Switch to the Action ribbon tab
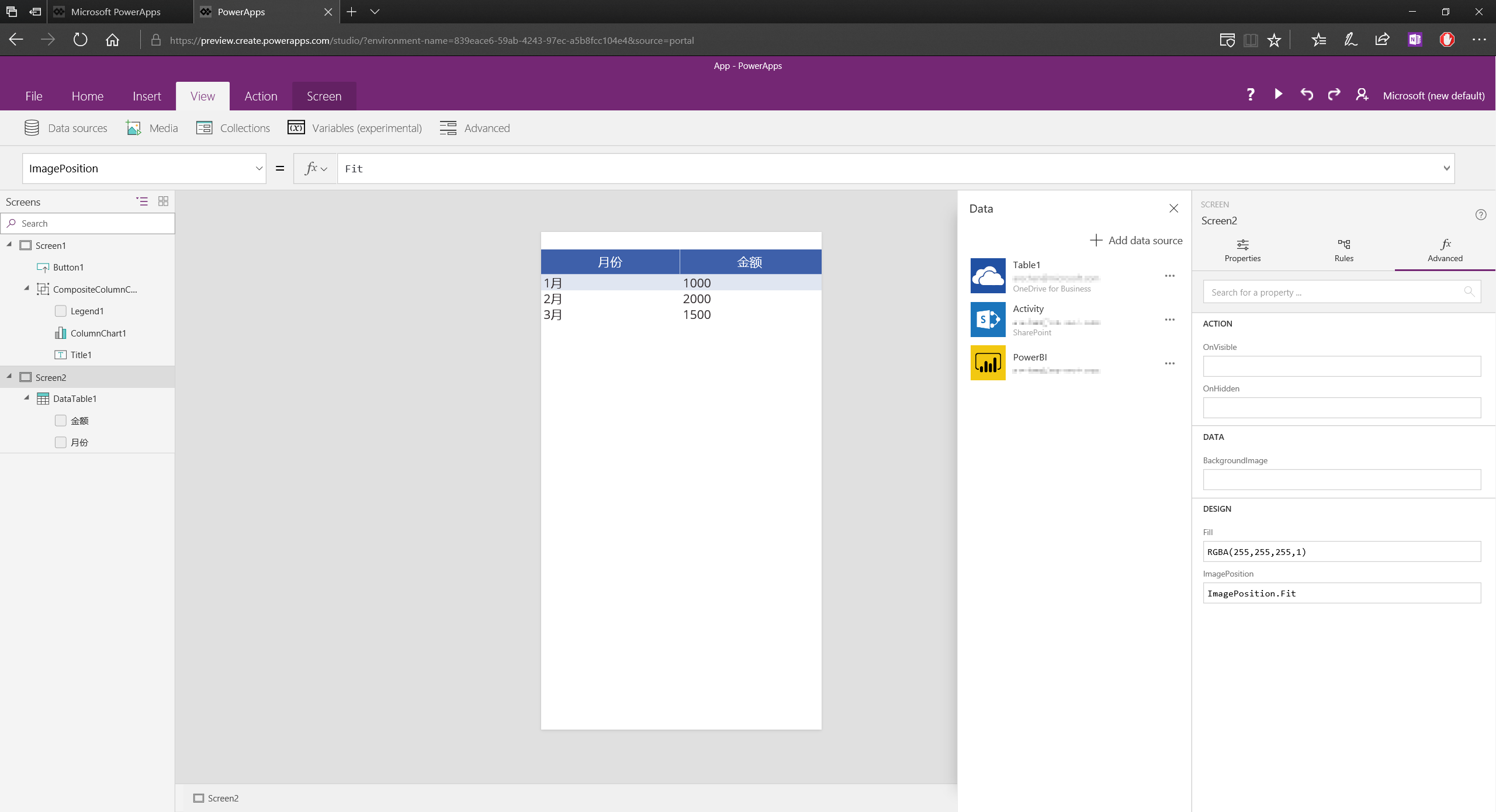 click(261, 96)
